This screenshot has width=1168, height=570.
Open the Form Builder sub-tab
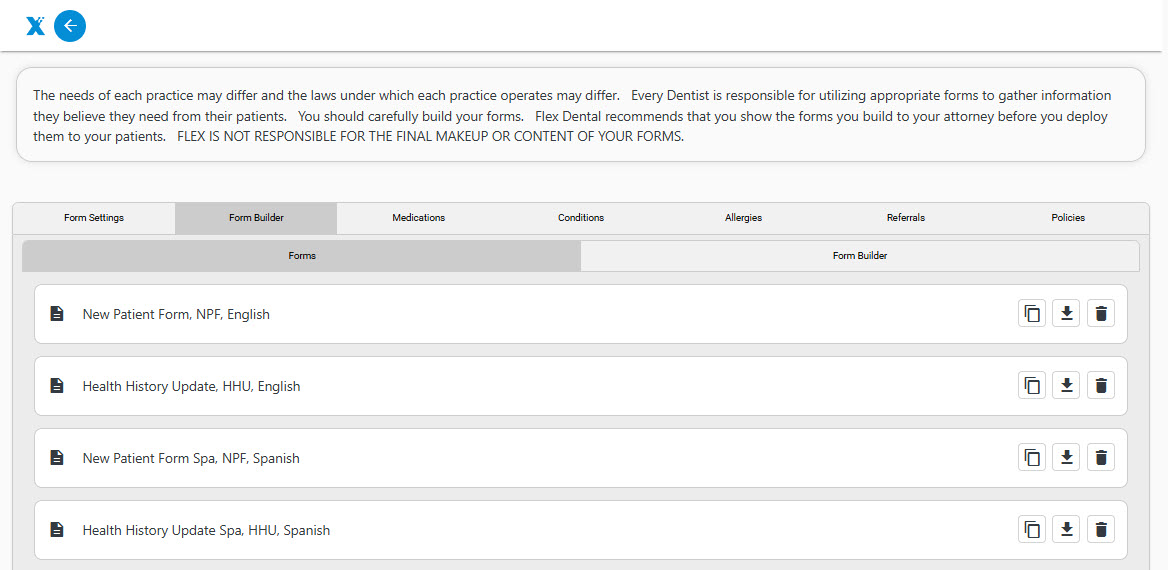pyautogui.click(x=859, y=256)
